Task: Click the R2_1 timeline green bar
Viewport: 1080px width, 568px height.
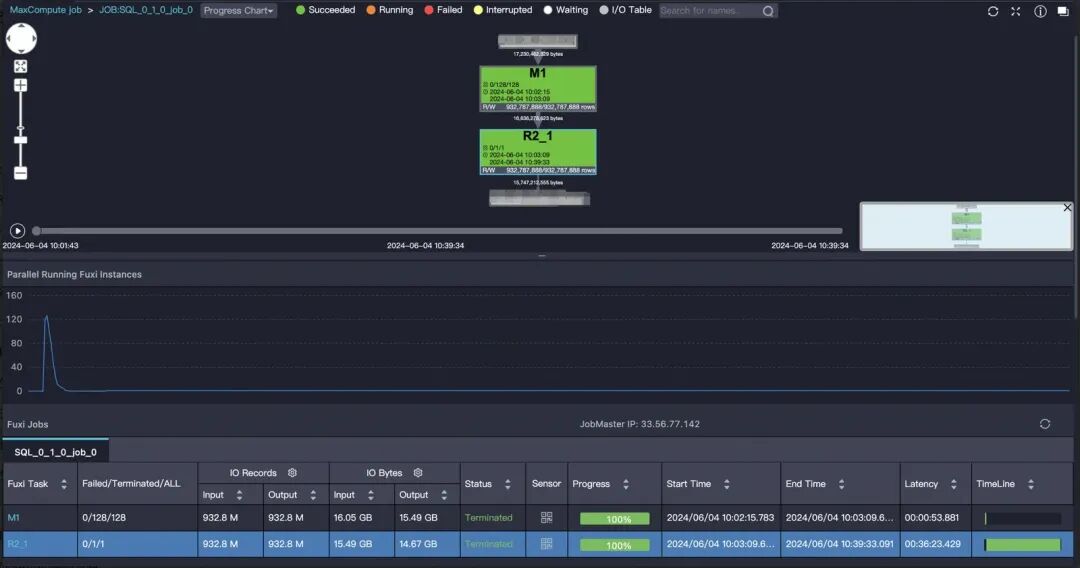Action: click(x=1023, y=545)
